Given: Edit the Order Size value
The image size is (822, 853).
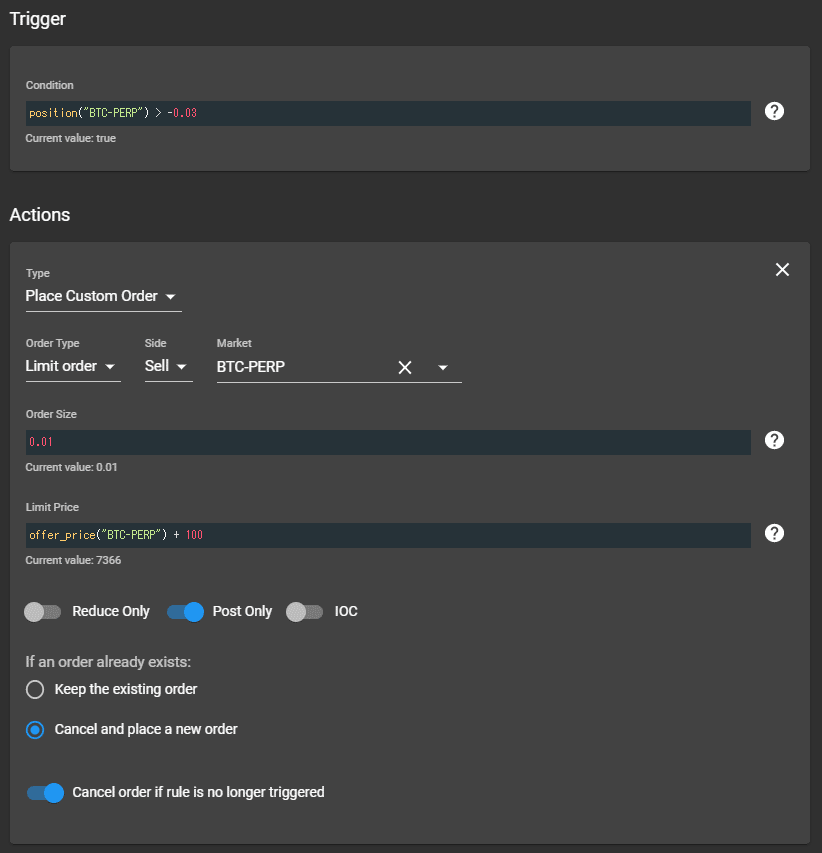Looking at the screenshot, I should [x=388, y=441].
